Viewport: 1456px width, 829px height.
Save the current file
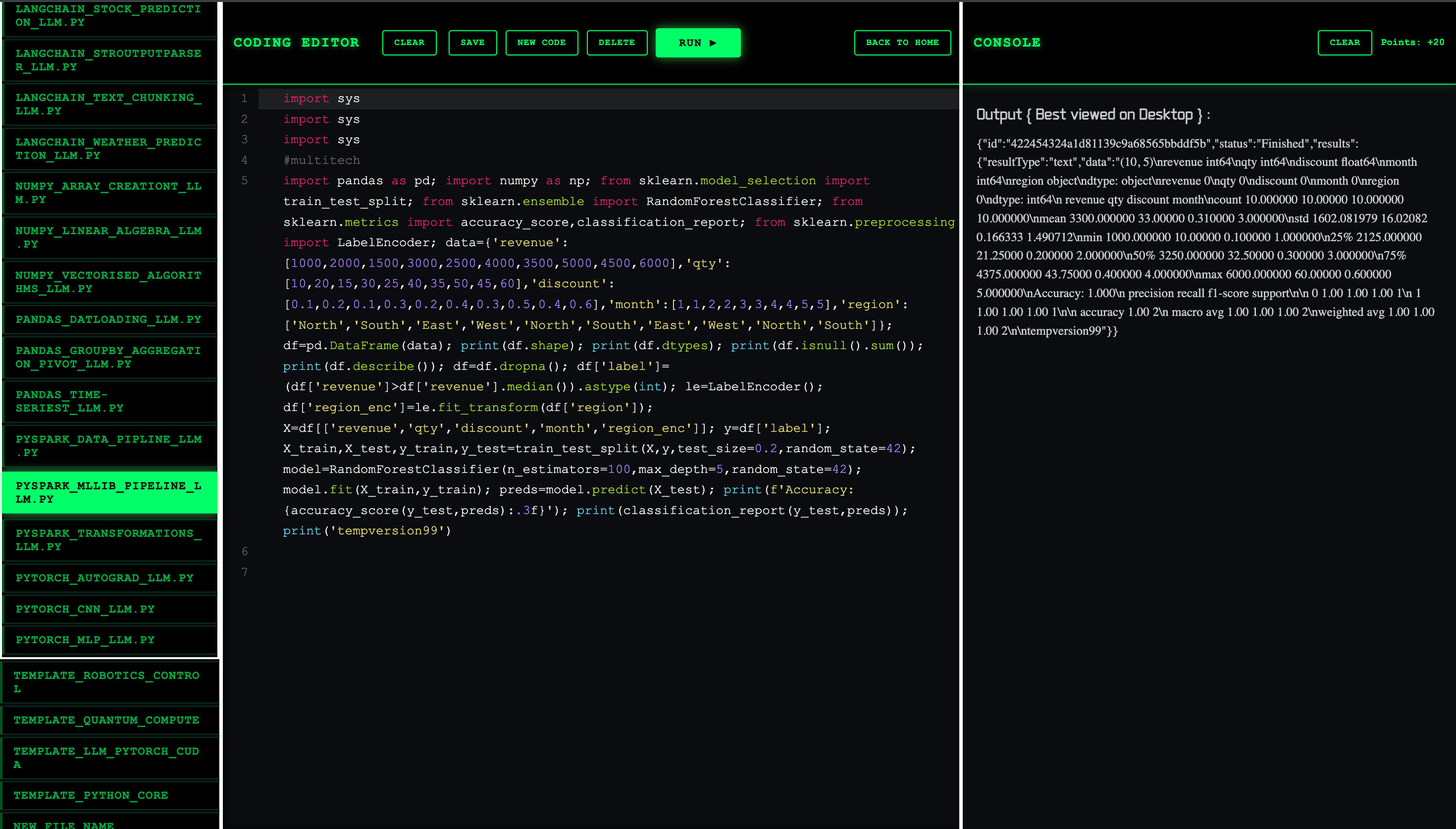tap(472, 43)
